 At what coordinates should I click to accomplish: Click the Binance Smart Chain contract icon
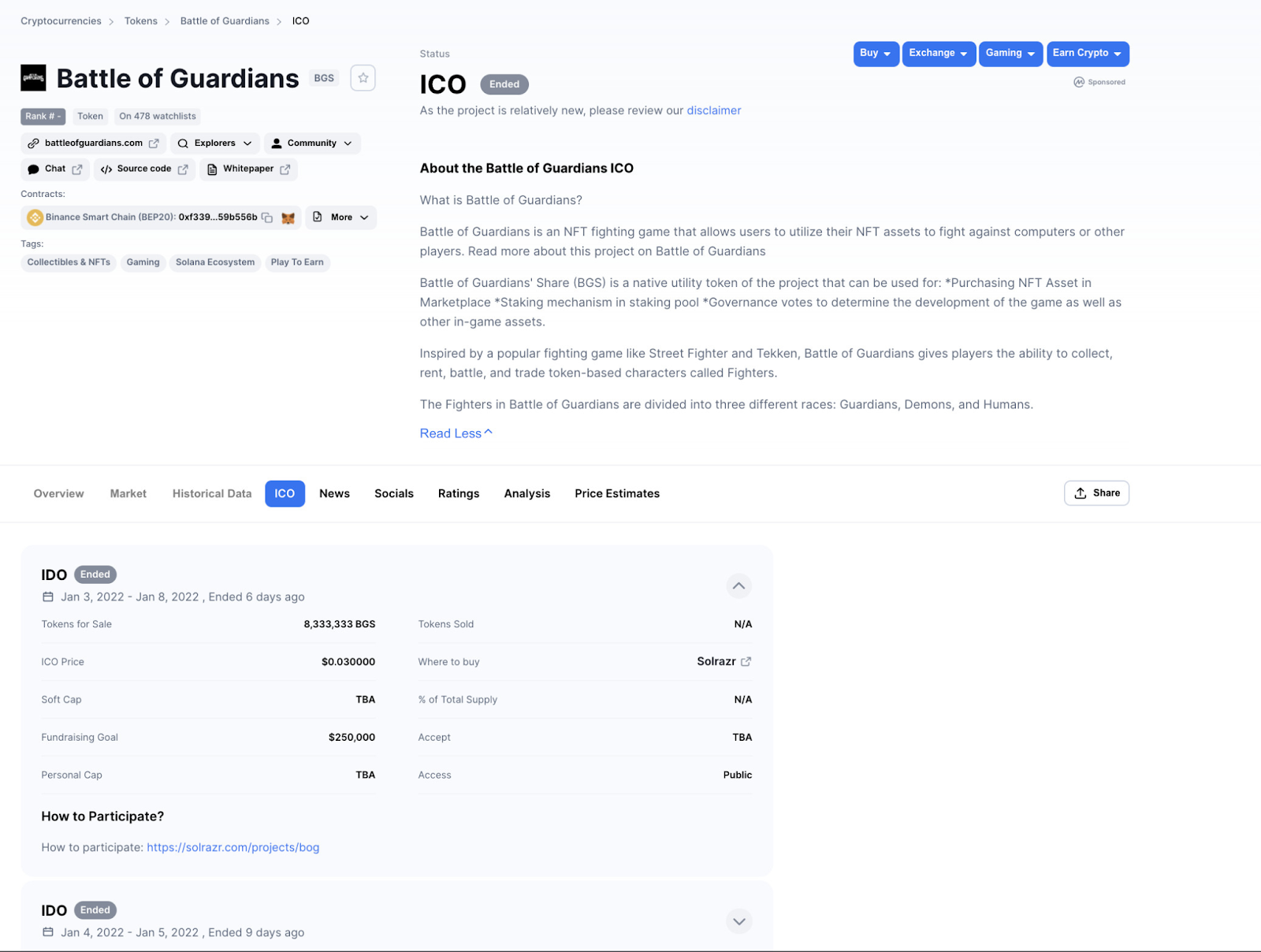tap(35, 218)
